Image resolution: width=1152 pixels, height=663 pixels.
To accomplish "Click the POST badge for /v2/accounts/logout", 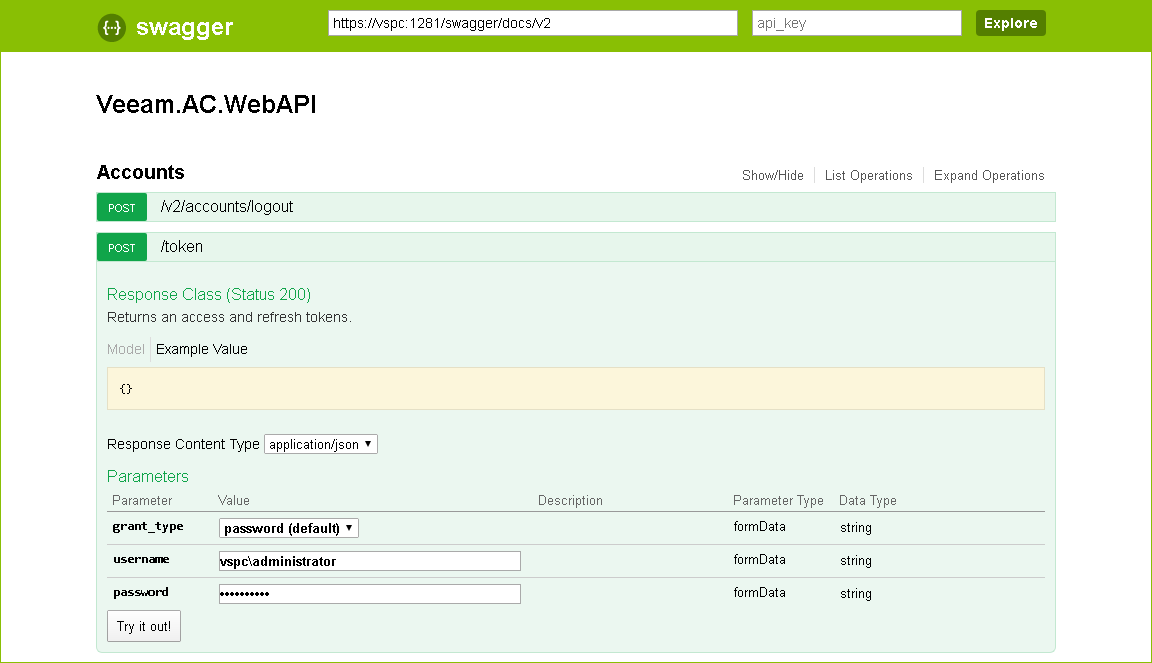I will [x=122, y=207].
